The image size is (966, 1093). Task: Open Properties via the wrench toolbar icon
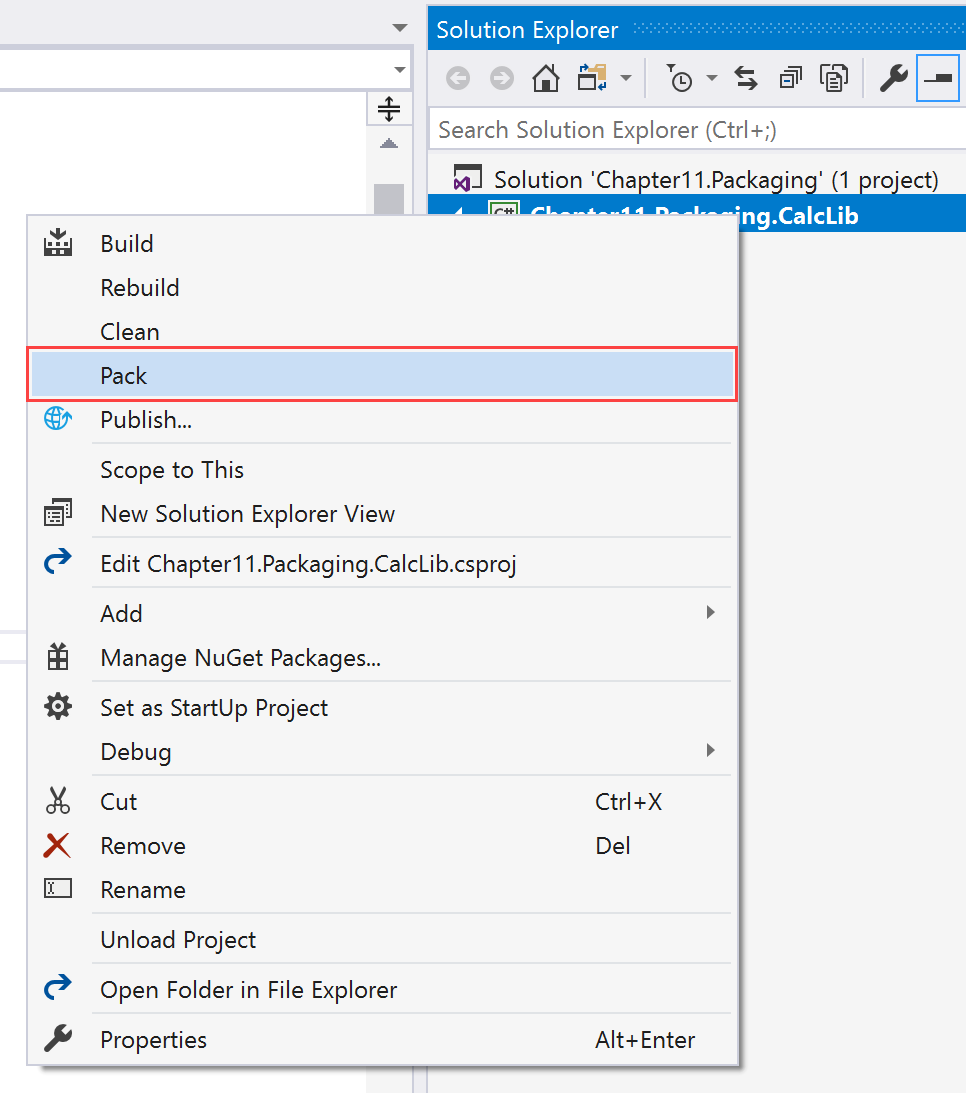pos(893,78)
